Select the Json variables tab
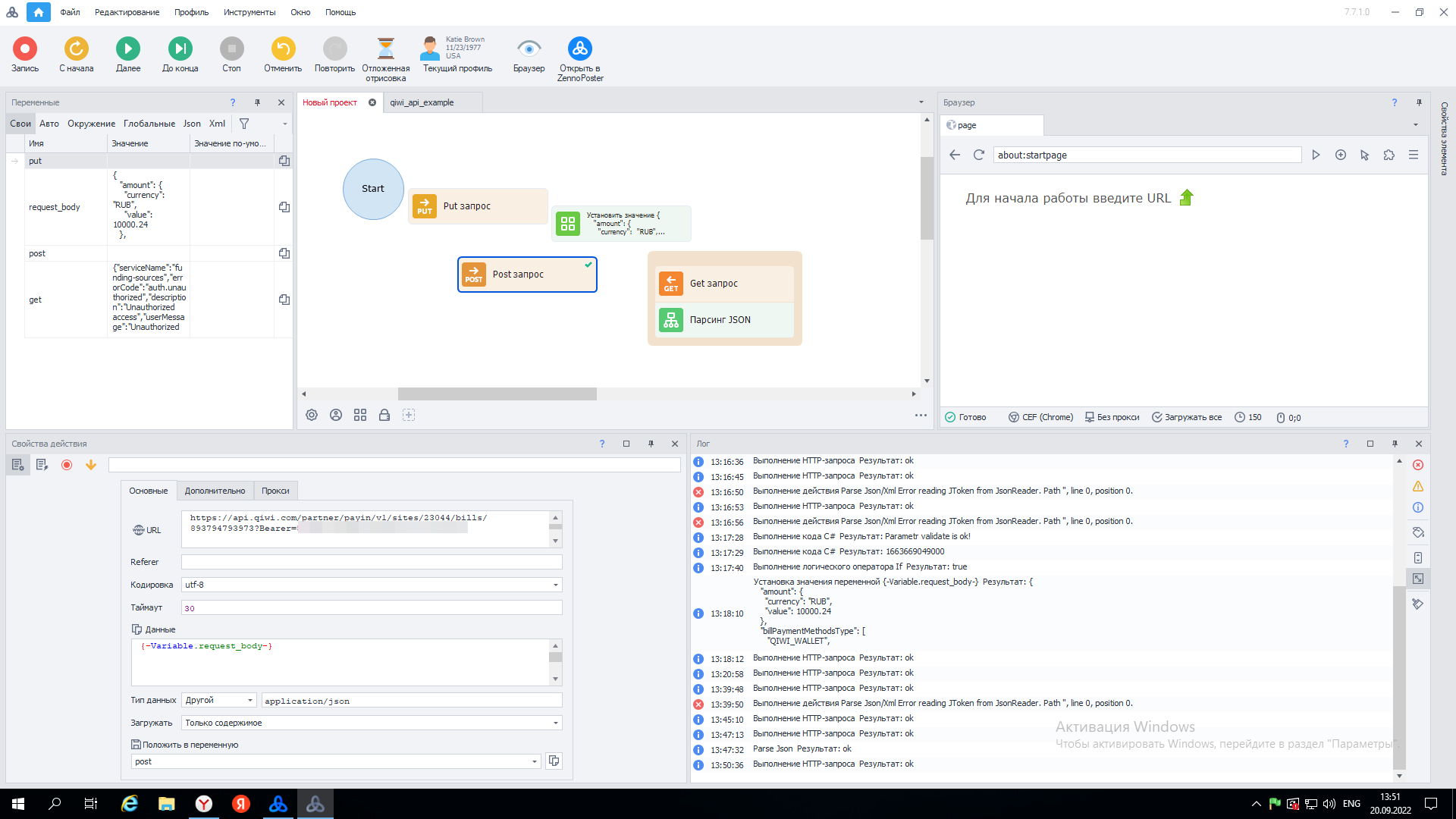 tap(192, 124)
